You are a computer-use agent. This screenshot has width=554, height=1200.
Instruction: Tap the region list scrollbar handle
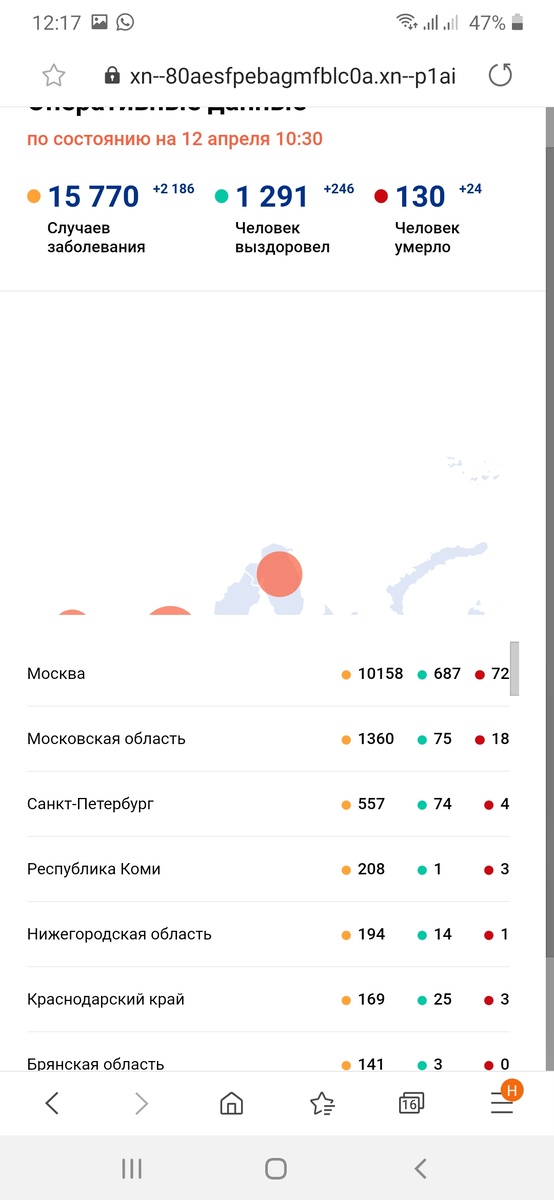coord(515,669)
